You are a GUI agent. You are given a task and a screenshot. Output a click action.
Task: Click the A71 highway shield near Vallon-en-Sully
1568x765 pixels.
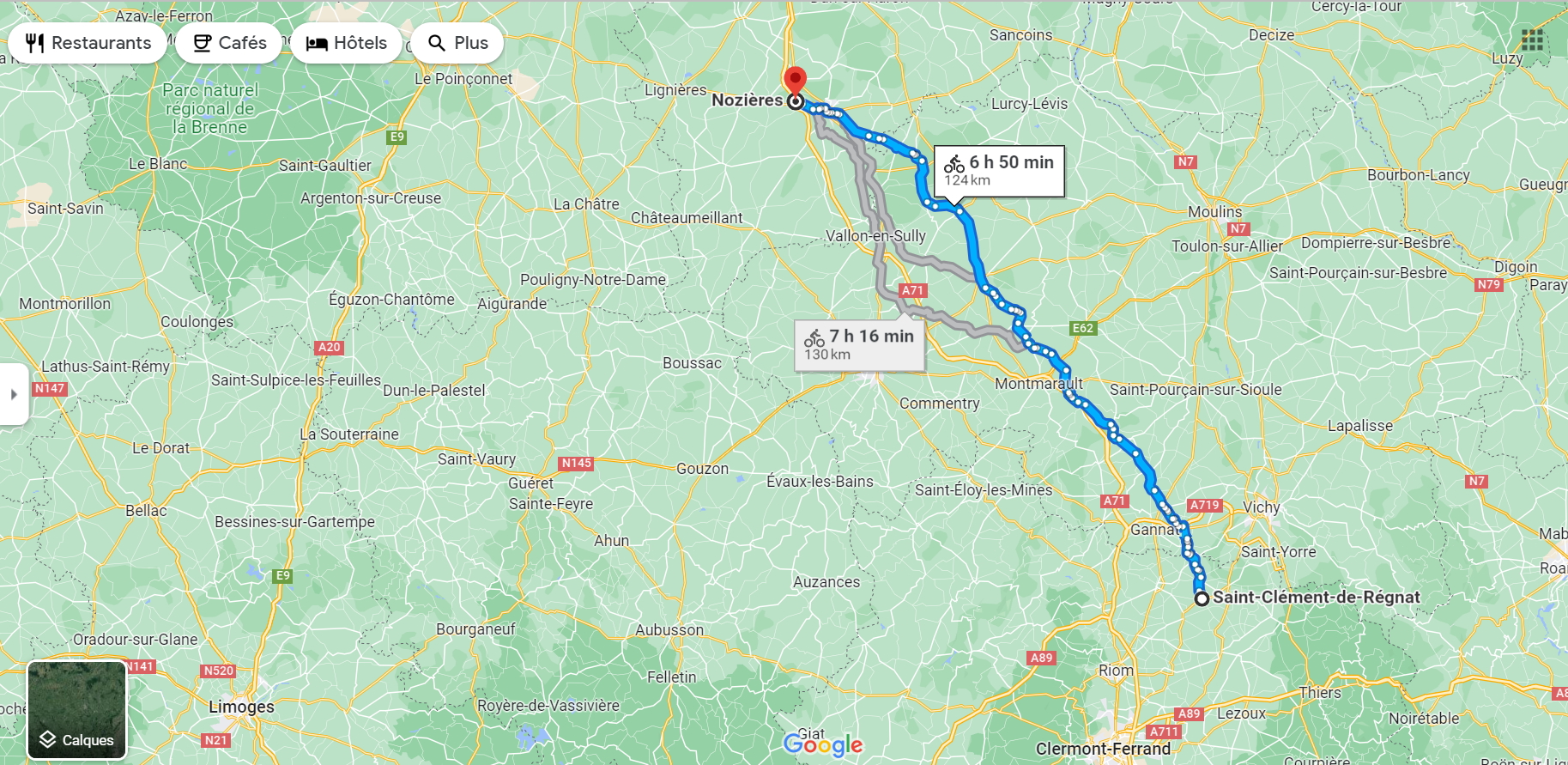click(912, 290)
